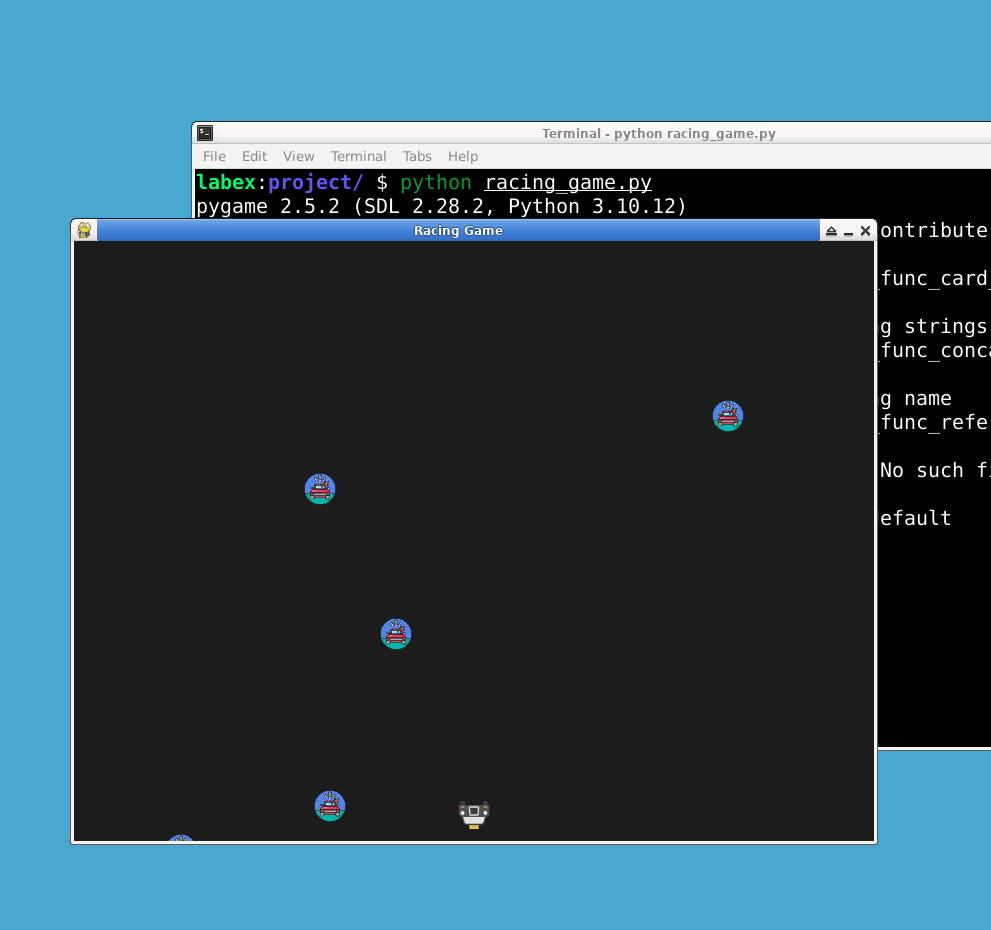Viewport: 991px width, 930px height.
Task: Click the underlined racing_game.py text in the terminal
Action: pyautogui.click(x=568, y=182)
